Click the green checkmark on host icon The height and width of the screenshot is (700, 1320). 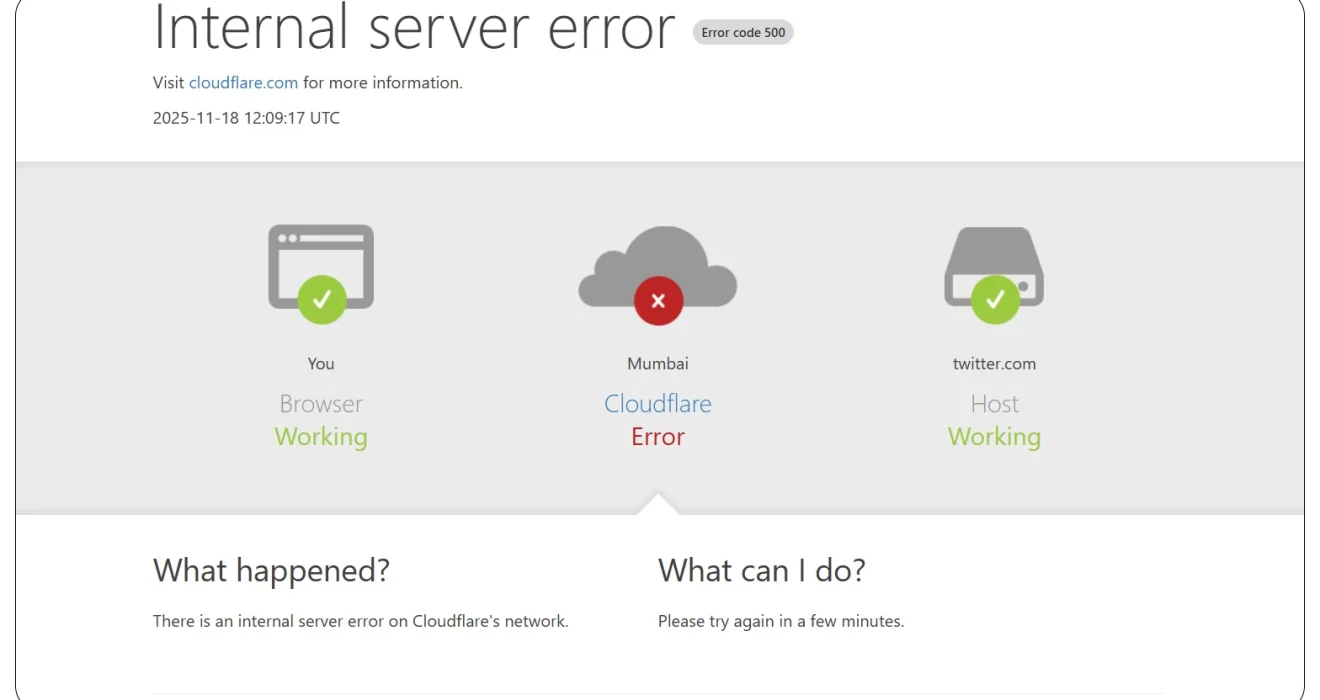(x=995, y=299)
